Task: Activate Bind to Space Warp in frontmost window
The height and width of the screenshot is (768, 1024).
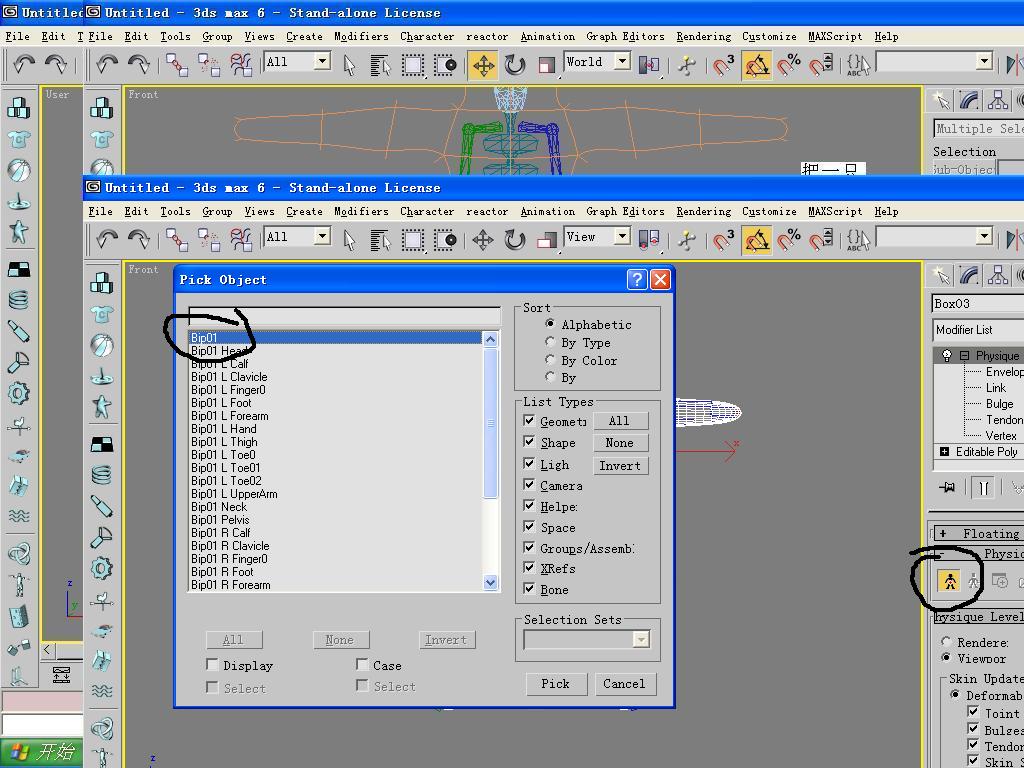Action: click(241, 240)
